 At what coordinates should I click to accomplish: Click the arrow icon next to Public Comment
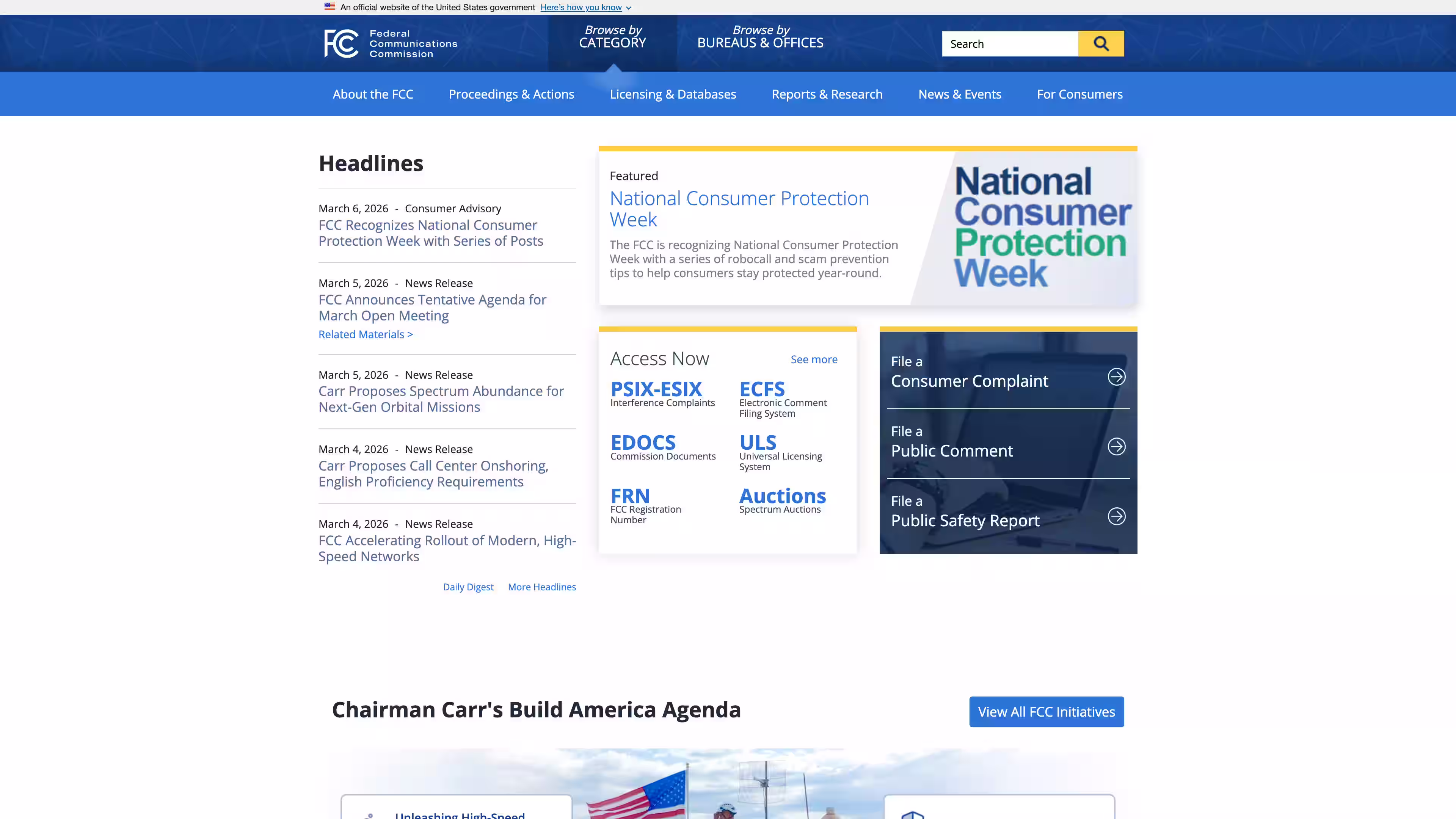pos(1116,447)
